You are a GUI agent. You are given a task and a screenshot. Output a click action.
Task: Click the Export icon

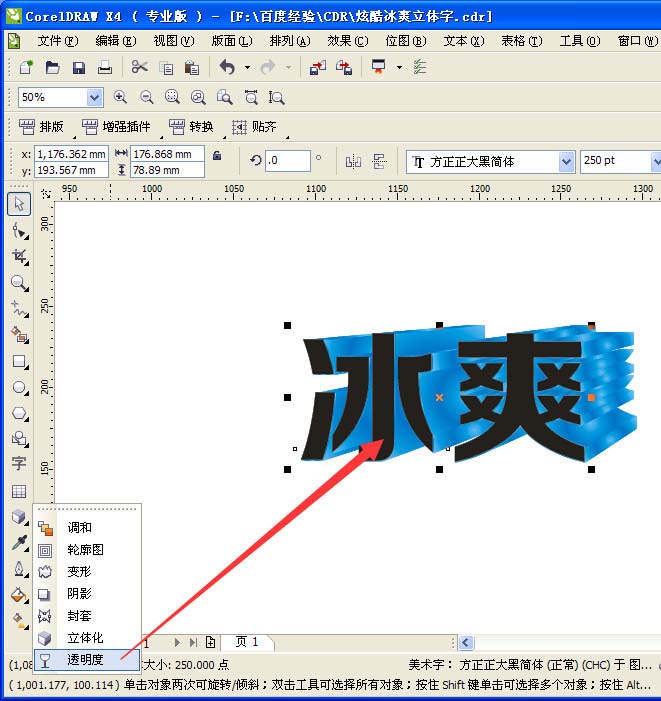(344, 68)
